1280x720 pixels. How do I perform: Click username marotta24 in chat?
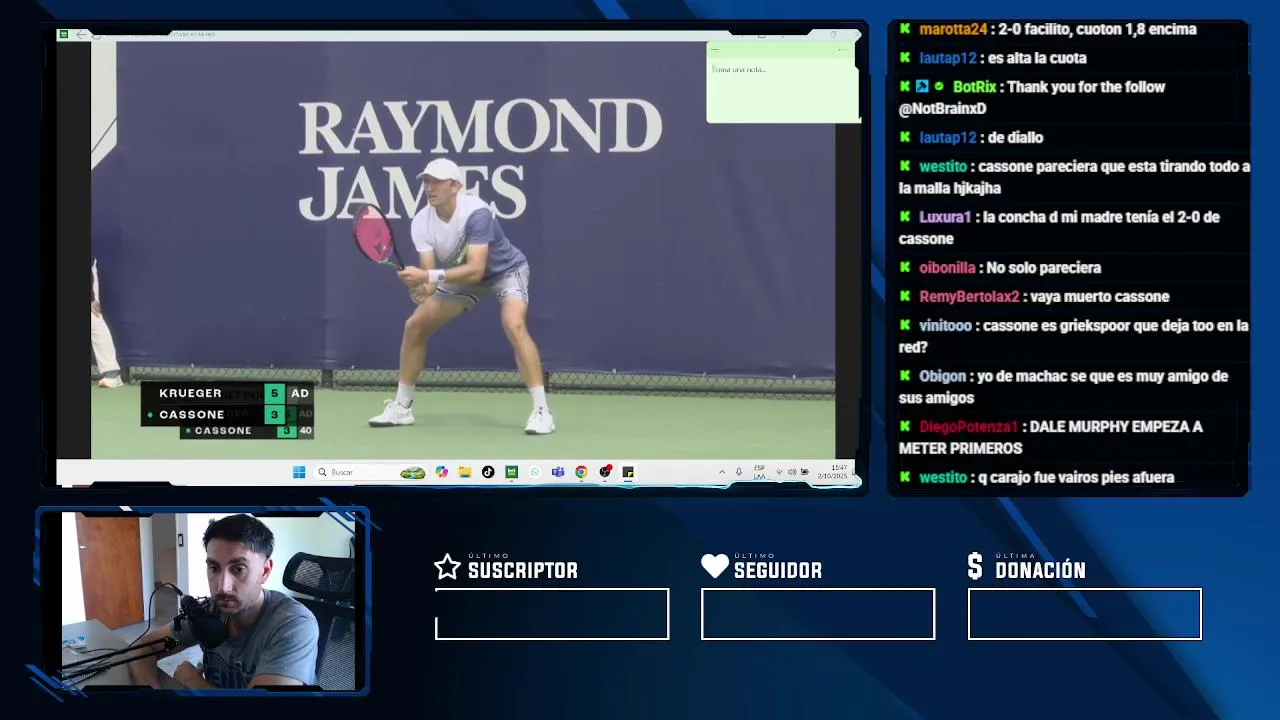(x=953, y=29)
